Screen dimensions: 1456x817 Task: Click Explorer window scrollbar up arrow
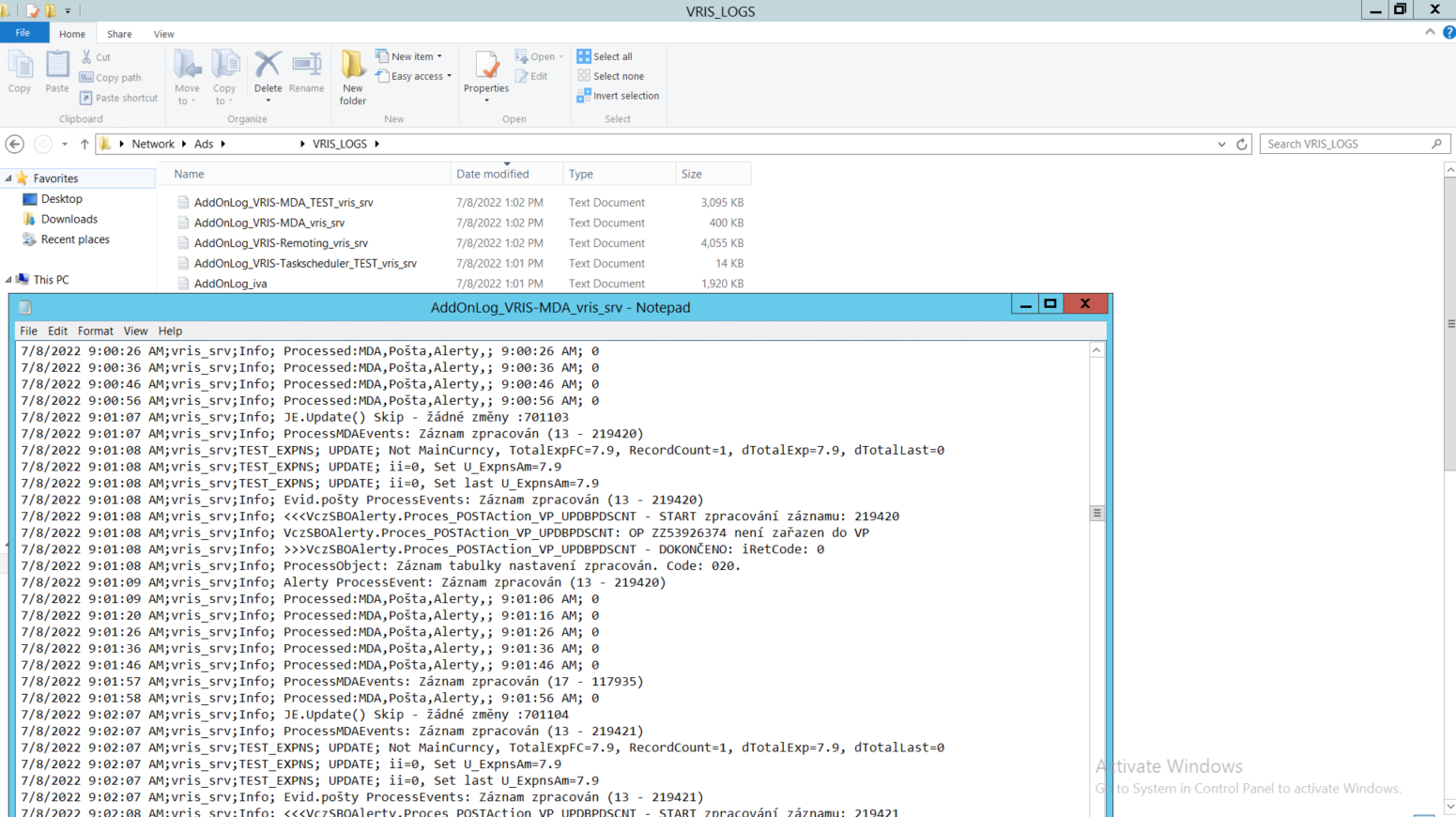pyautogui.click(x=1449, y=170)
